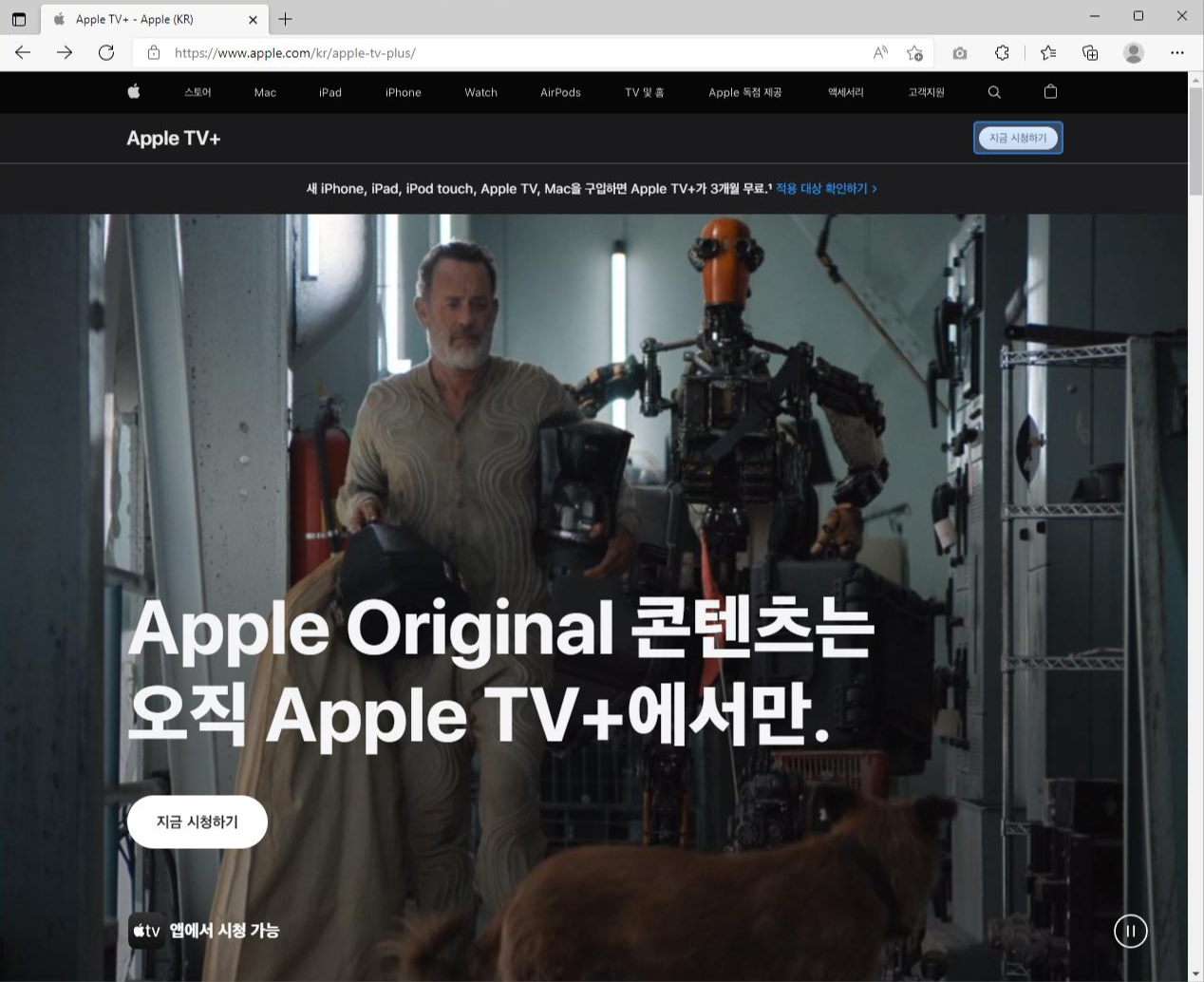Open 고객지원 navigation item

(926, 92)
